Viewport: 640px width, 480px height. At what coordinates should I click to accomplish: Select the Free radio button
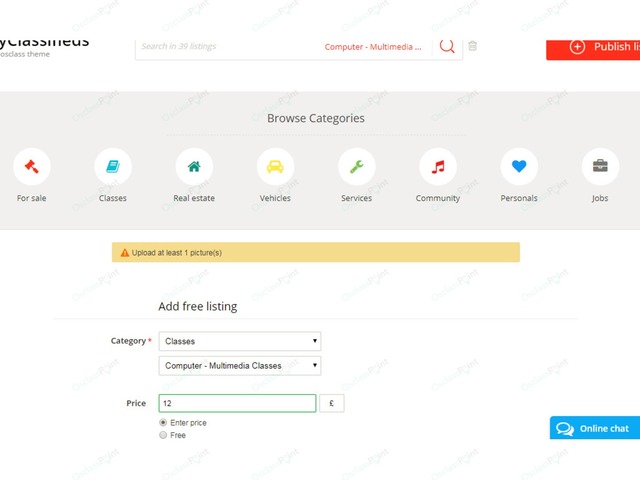[163, 435]
